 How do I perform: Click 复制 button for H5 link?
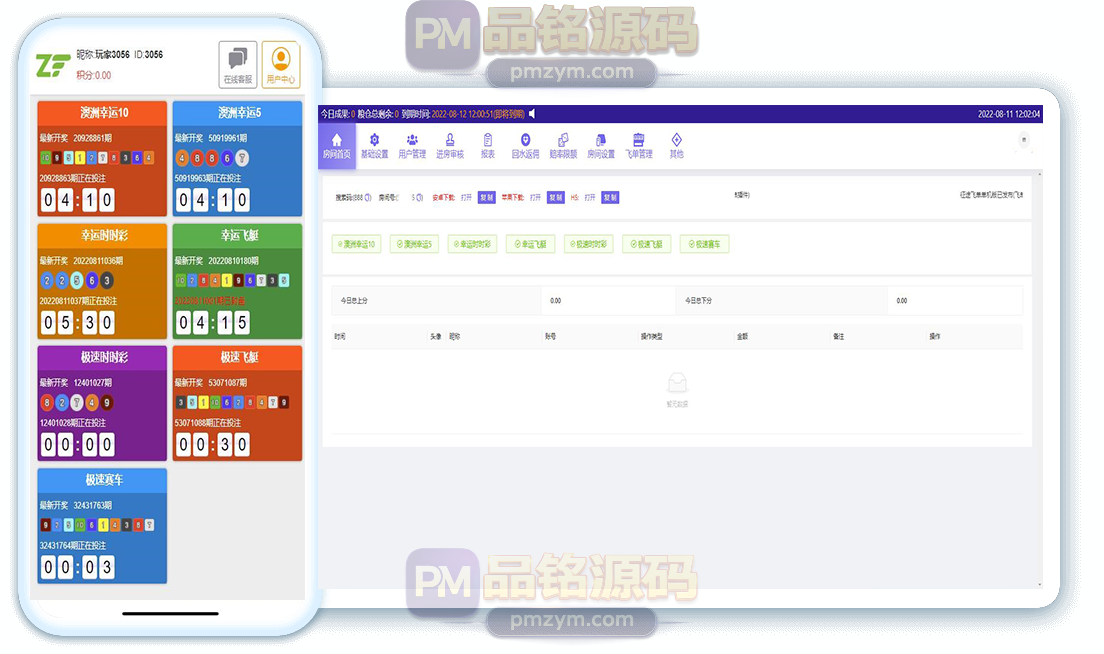click(610, 198)
